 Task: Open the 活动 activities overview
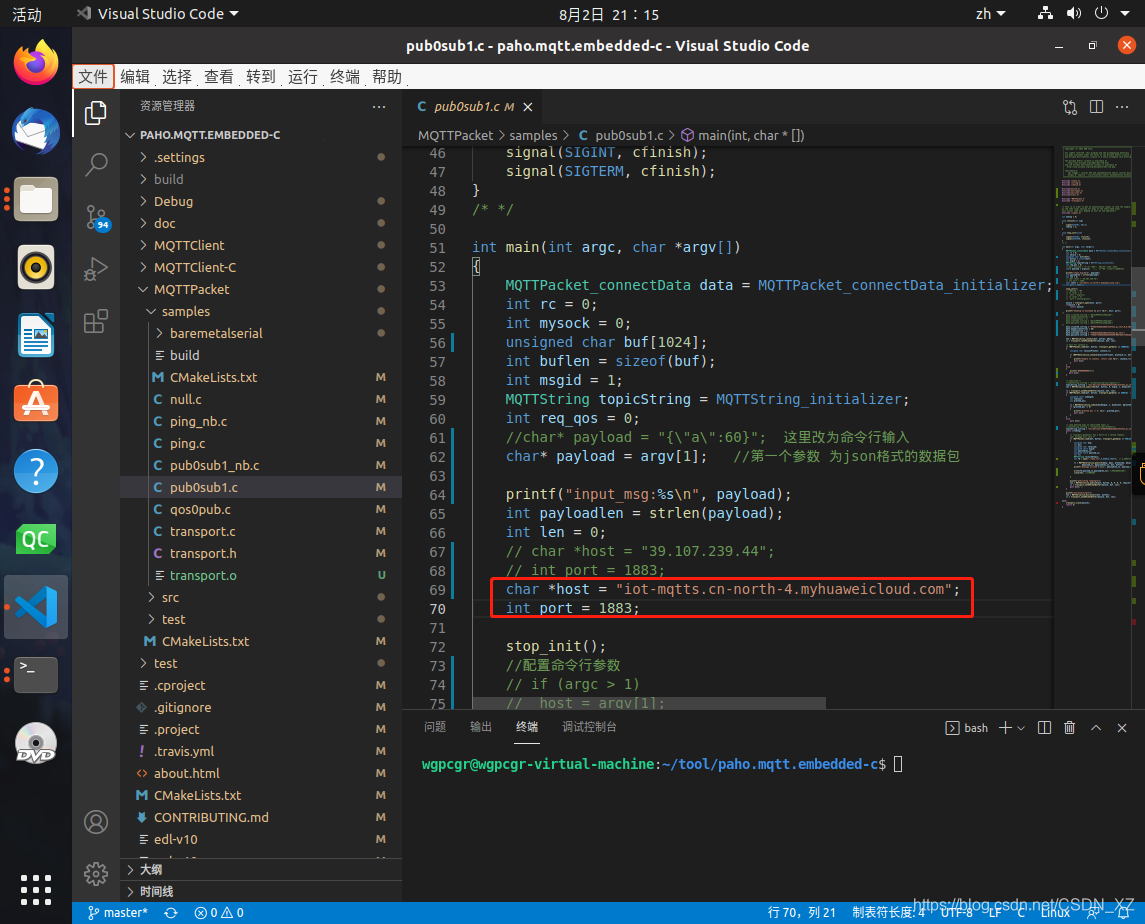click(x=27, y=14)
